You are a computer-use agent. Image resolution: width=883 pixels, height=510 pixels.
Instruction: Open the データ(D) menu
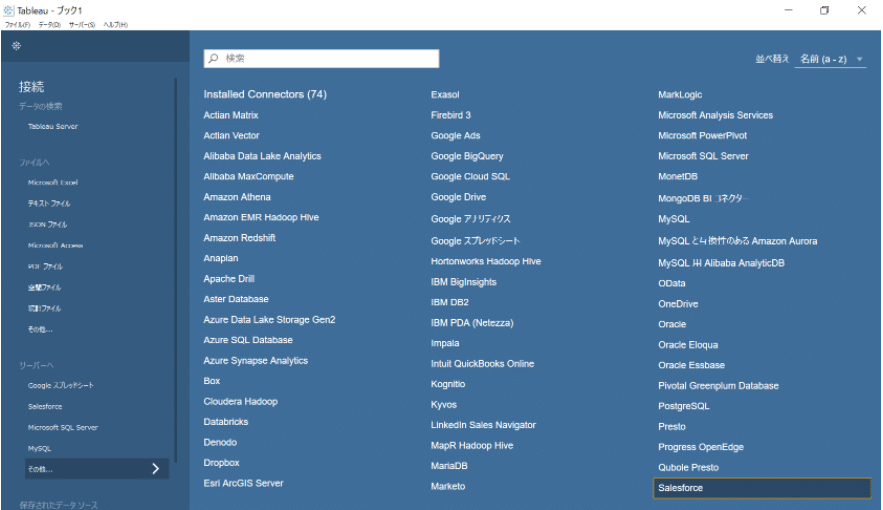49,24
